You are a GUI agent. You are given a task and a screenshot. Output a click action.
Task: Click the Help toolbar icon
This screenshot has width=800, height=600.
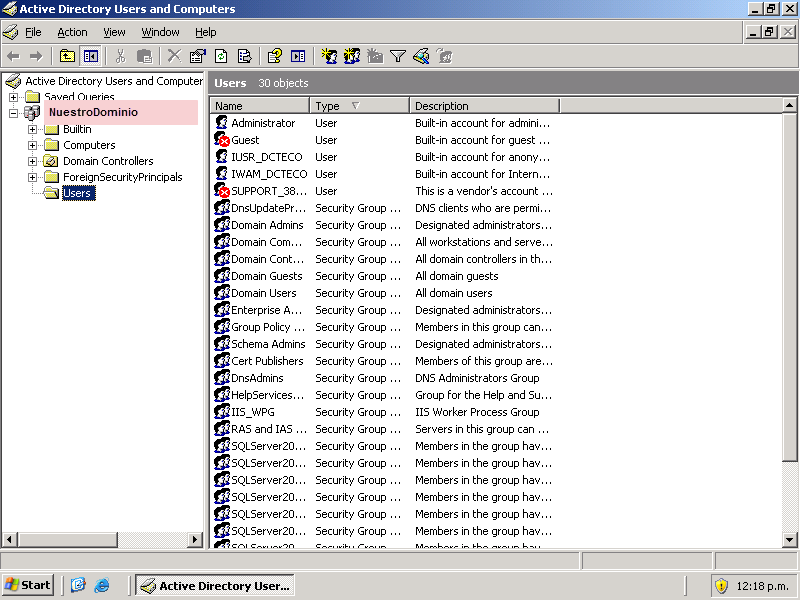(x=274, y=56)
